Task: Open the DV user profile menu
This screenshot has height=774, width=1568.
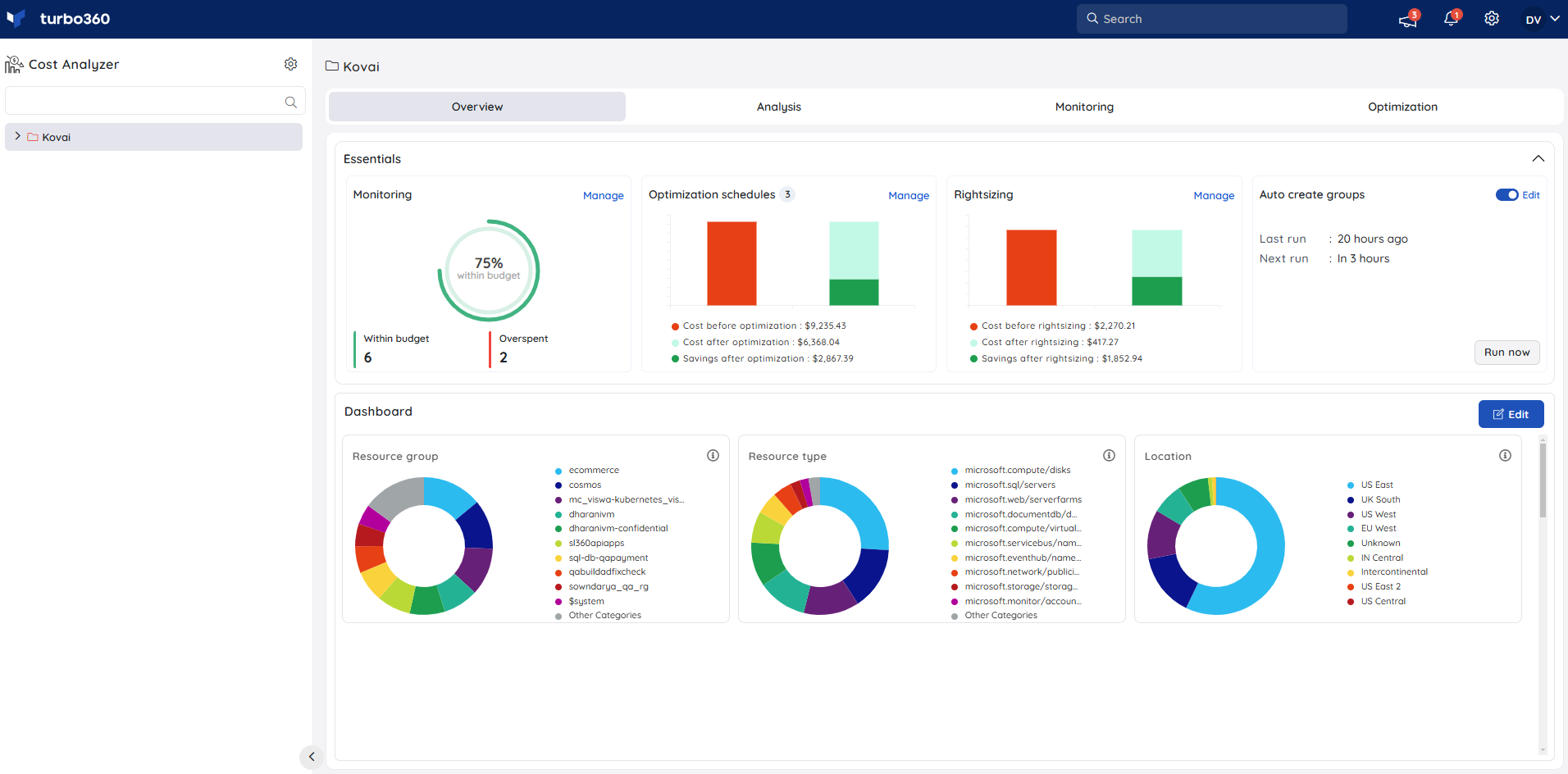Action: coord(1543,19)
